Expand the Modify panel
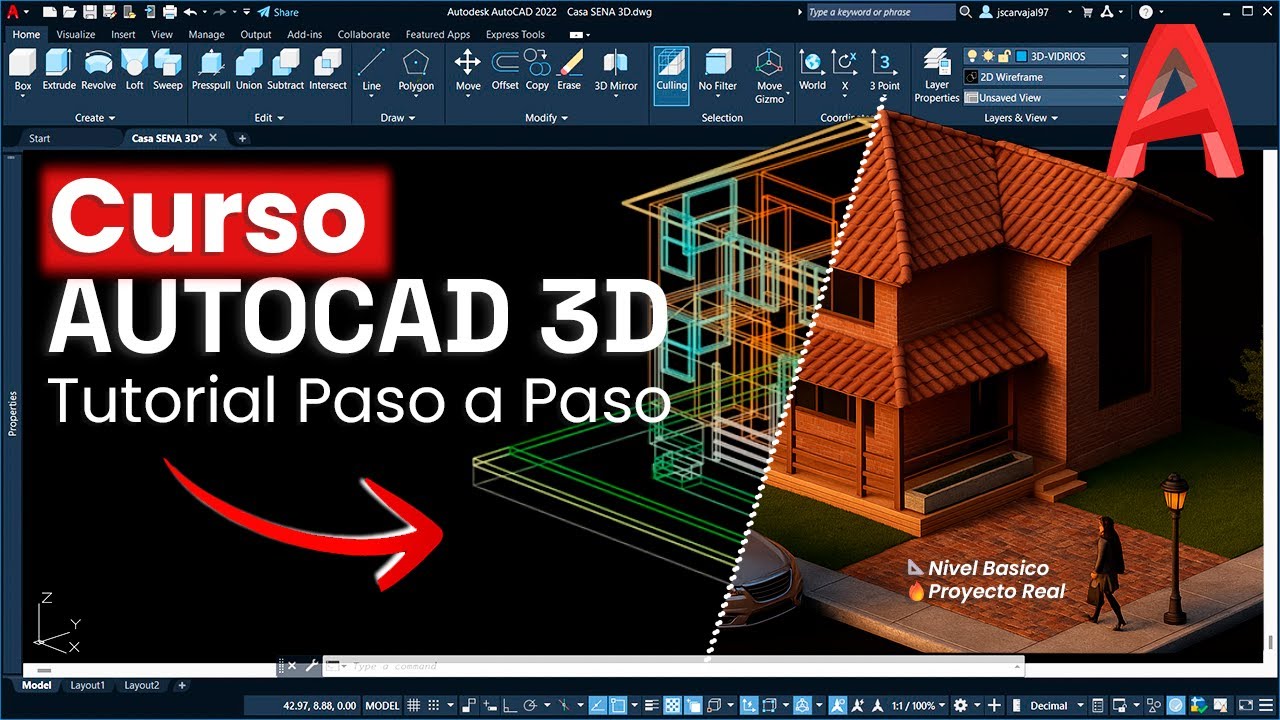 coord(546,118)
